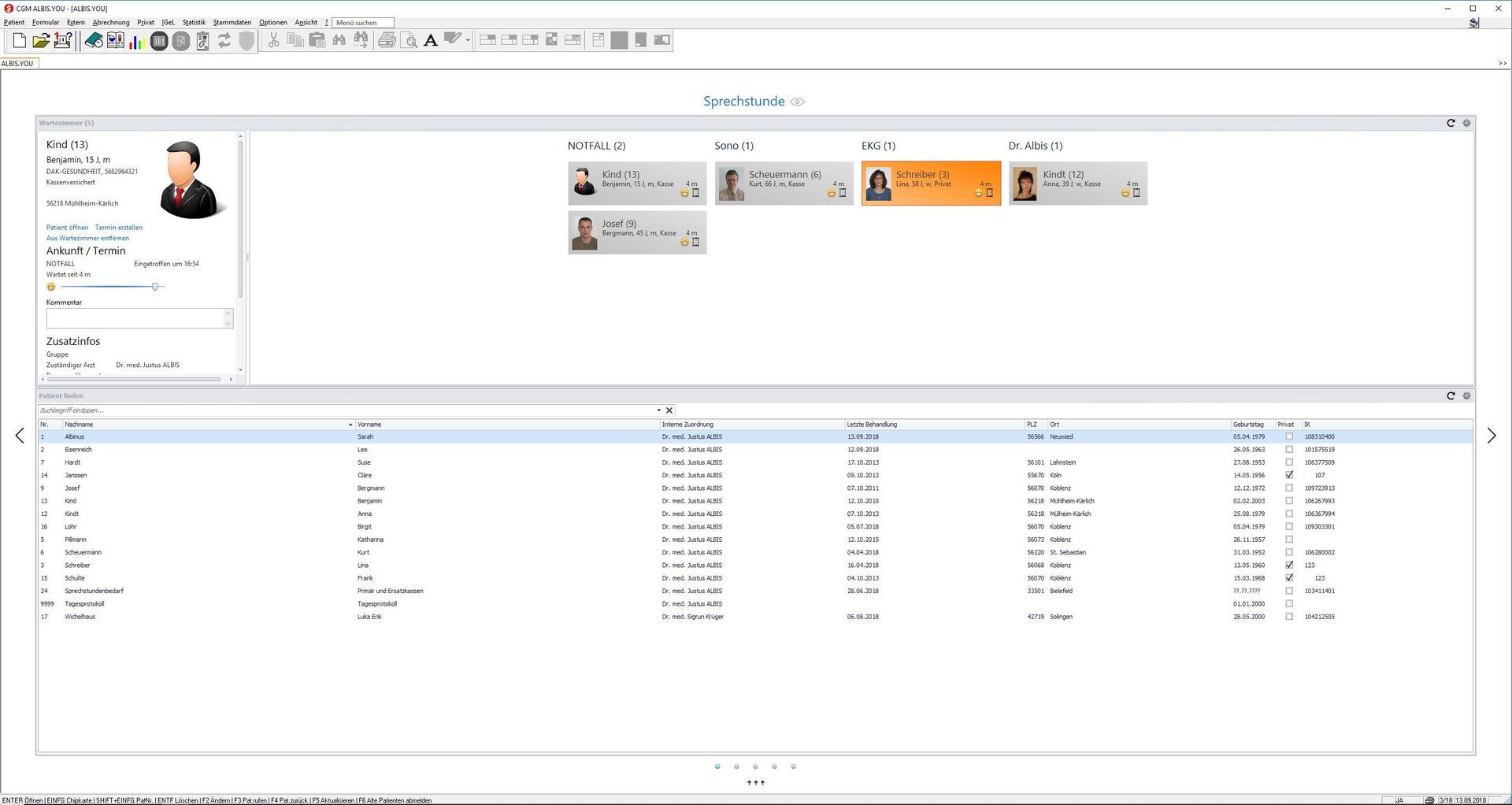Check the Privat box for Albinus row
1512x805 pixels.
point(1289,436)
